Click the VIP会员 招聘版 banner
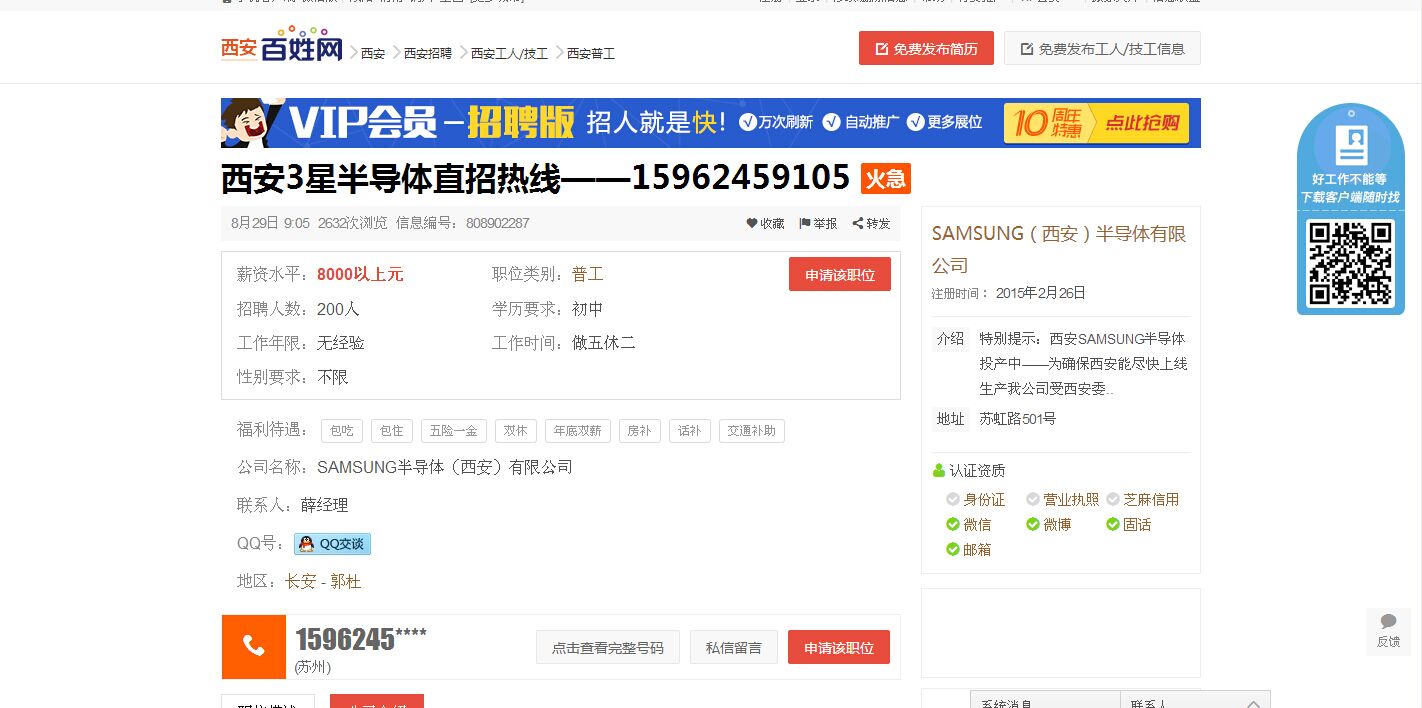This screenshot has width=1422, height=708. point(710,123)
